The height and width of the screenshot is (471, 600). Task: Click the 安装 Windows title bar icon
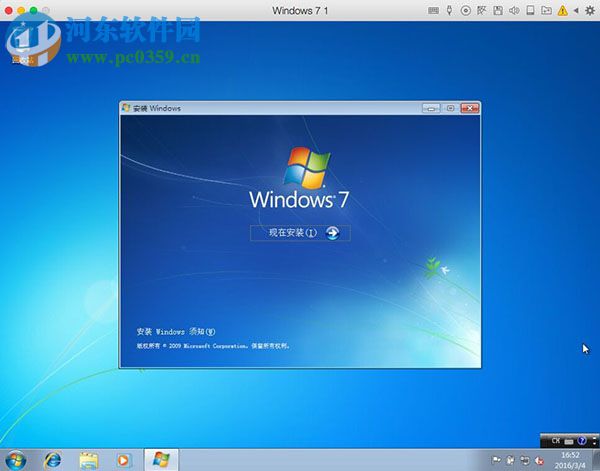(126, 108)
